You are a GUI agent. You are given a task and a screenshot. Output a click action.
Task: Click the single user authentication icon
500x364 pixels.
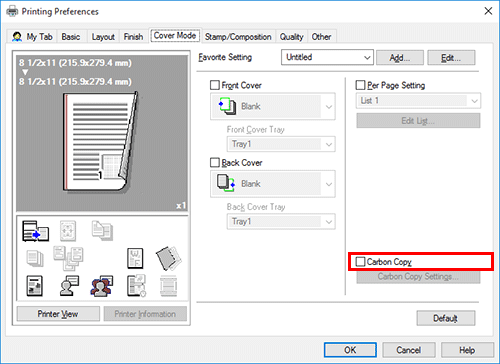69,286
